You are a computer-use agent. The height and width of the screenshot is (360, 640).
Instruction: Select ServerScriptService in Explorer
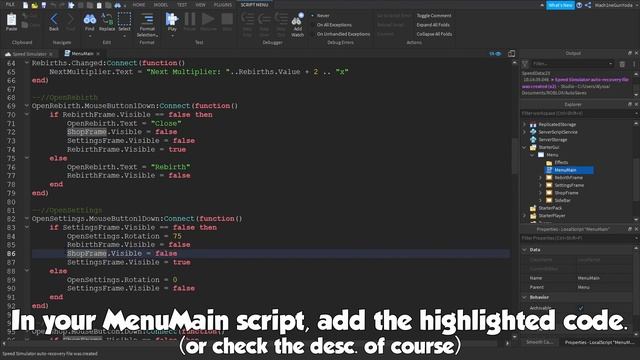tap(558, 132)
